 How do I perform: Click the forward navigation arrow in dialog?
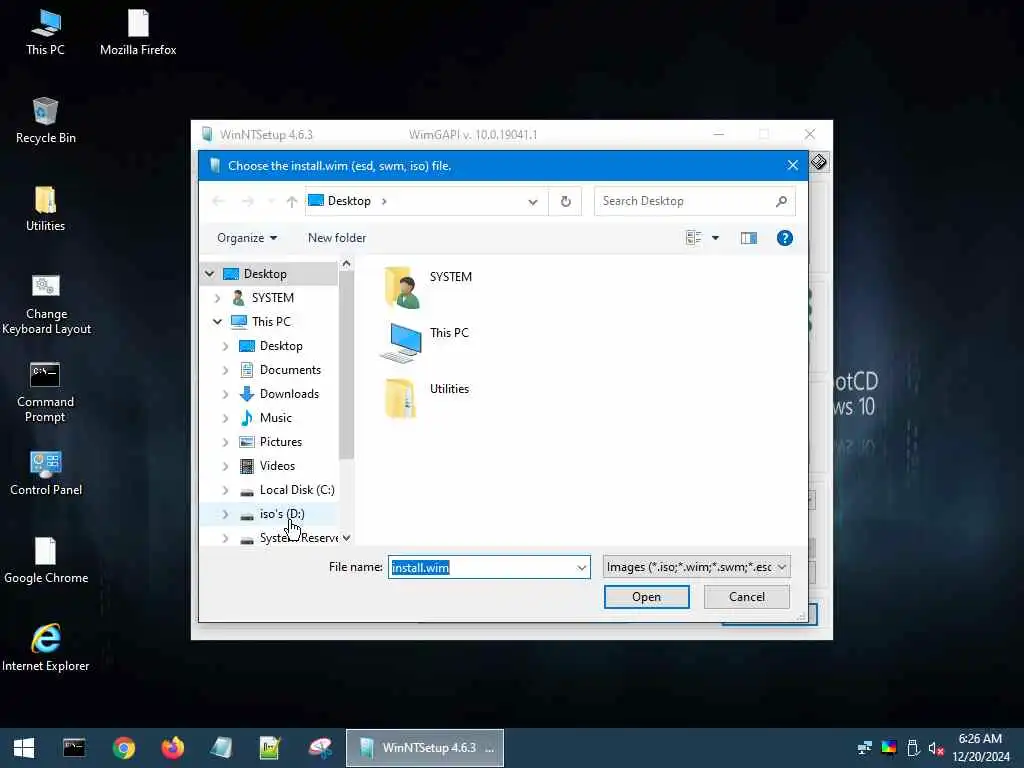[x=247, y=202]
